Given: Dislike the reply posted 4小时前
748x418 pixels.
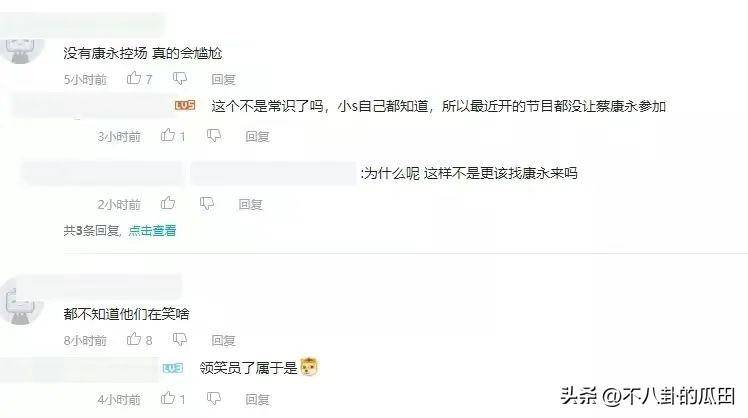Looking at the screenshot, I should coord(214,398).
